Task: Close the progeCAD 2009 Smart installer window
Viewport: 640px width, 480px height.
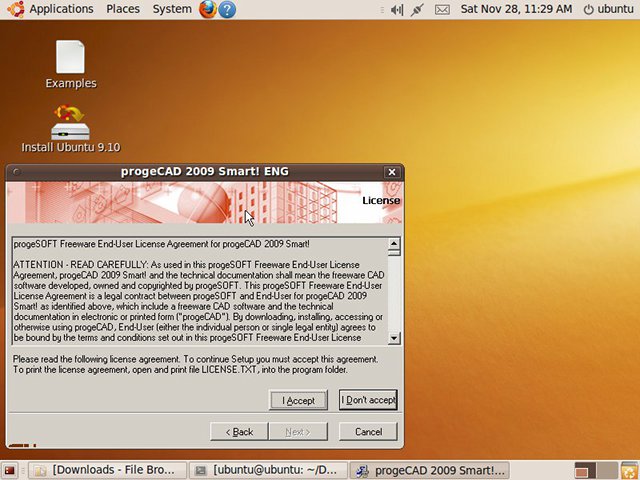Action: [x=392, y=172]
